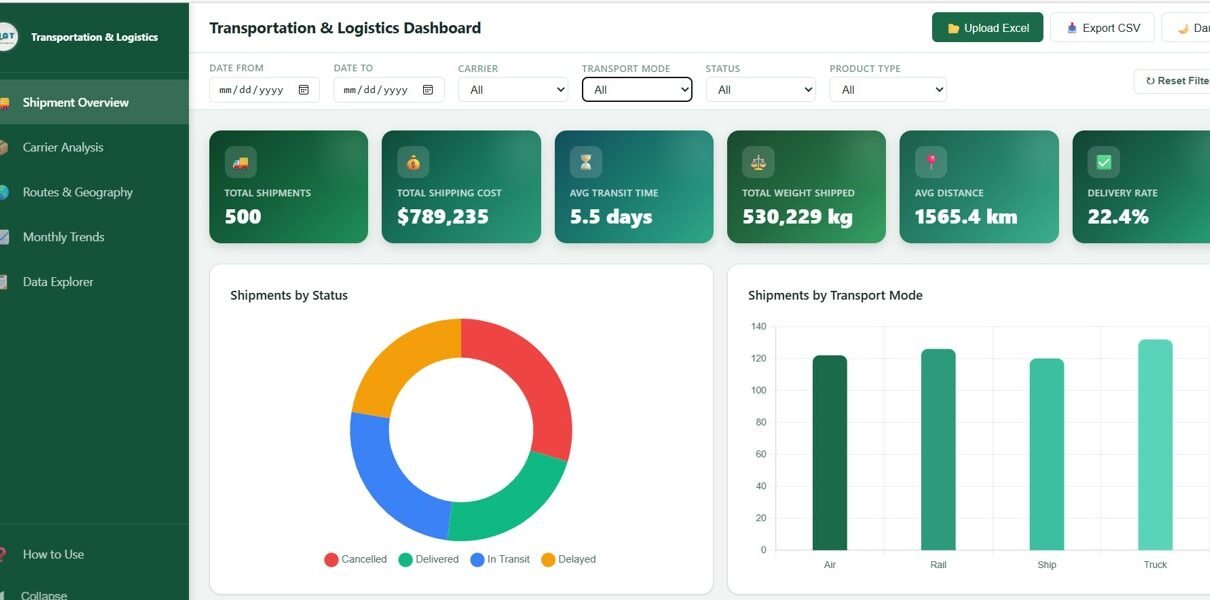Go to Carrier Analysis in the sidebar
The image size is (1210, 600).
63,147
